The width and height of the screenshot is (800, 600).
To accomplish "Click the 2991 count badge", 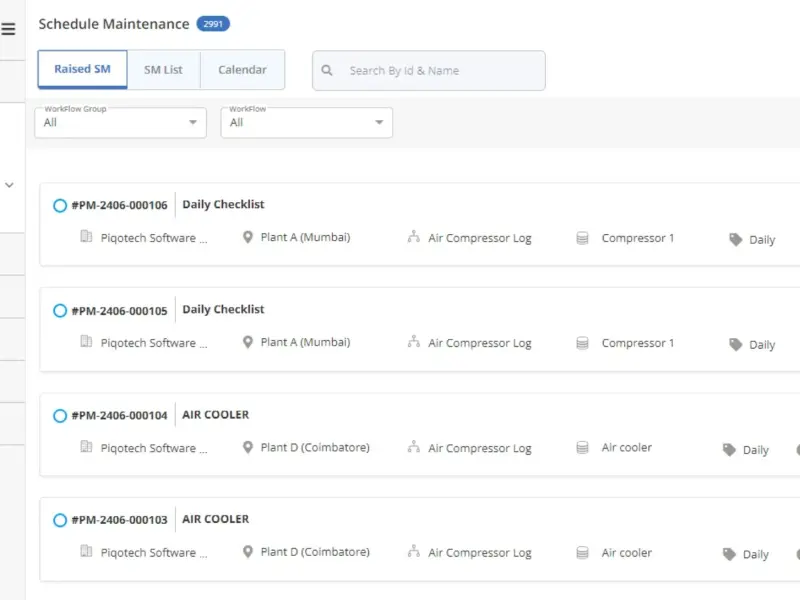I will pos(213,24).
